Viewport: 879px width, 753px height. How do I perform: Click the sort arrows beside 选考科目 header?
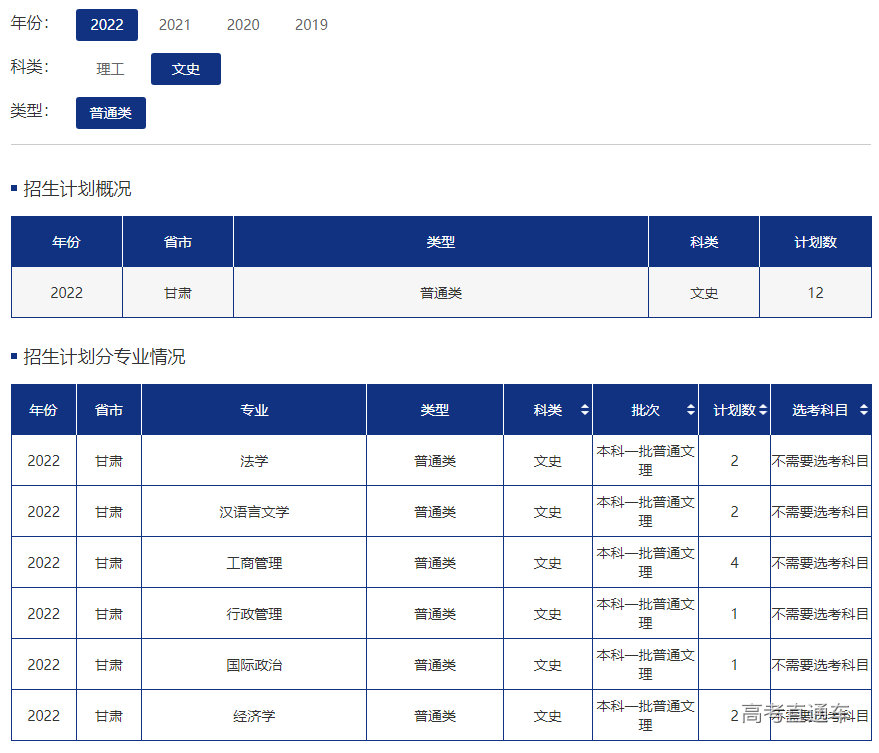[x=863, y=410]
